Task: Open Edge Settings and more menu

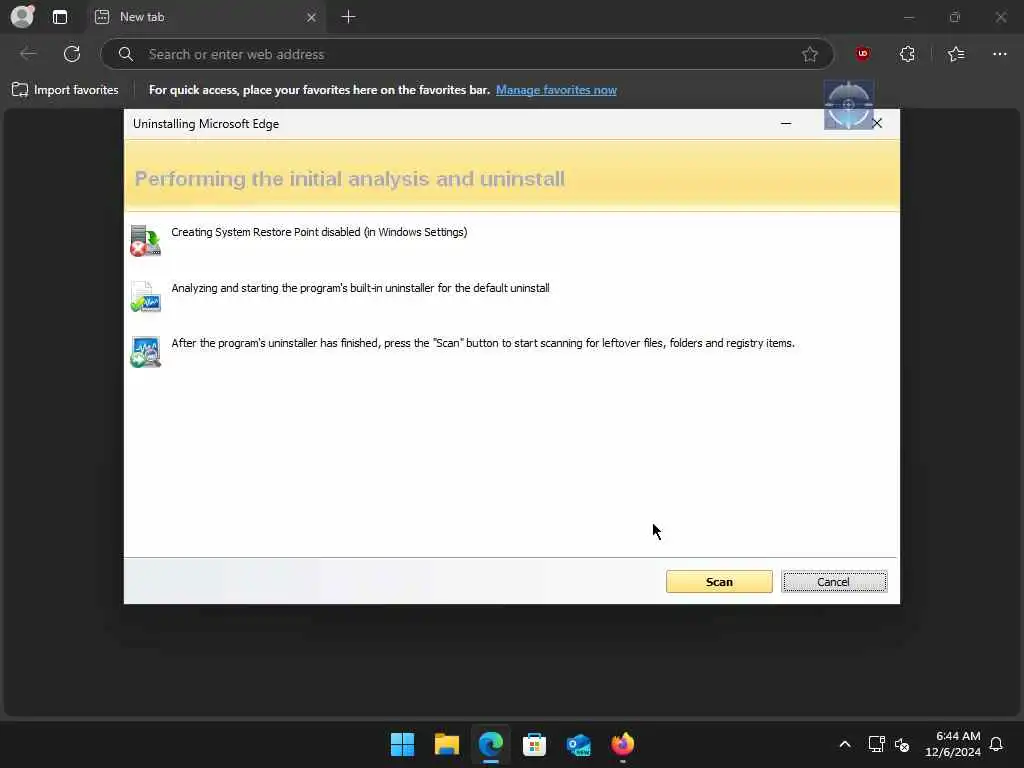Action: pyautogui.click(x=999, y=54)
